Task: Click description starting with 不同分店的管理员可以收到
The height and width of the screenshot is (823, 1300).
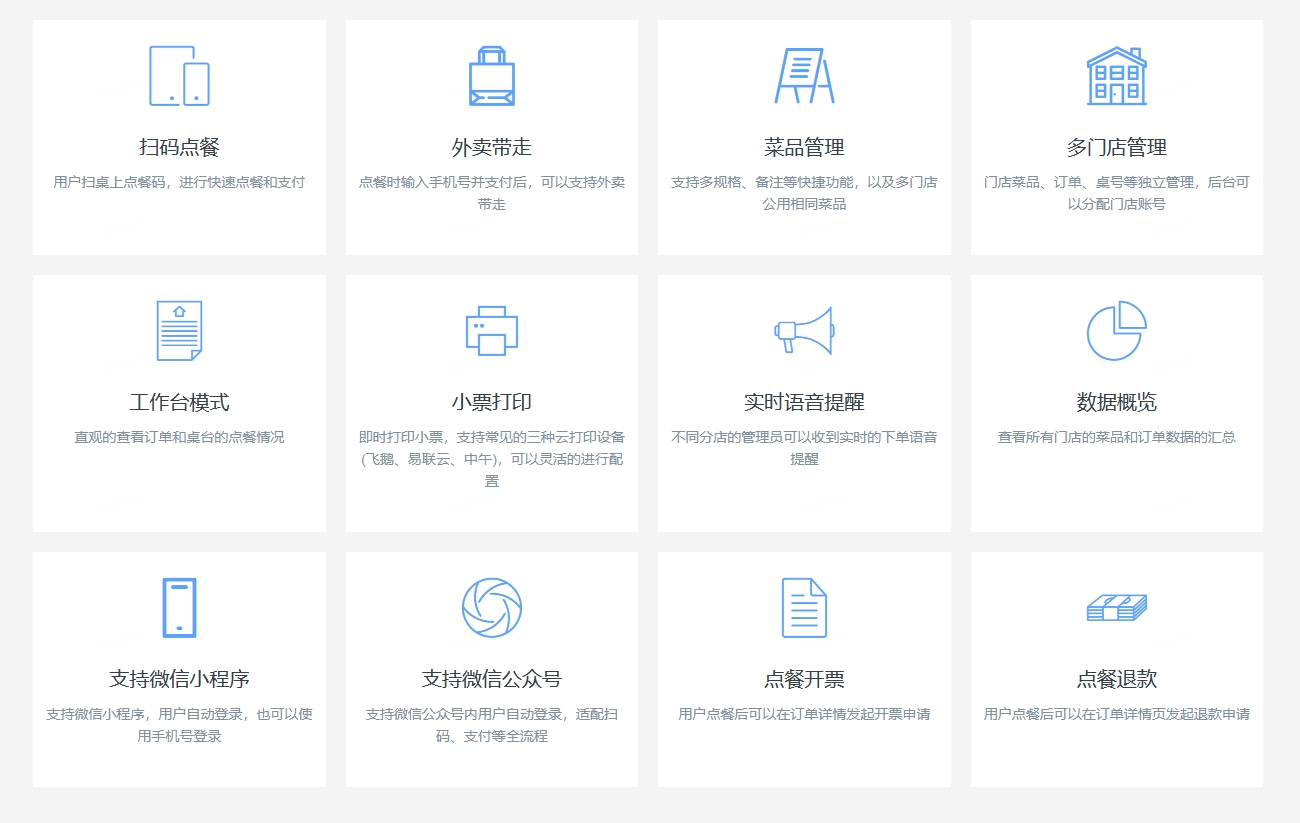Action: (804, 449)
